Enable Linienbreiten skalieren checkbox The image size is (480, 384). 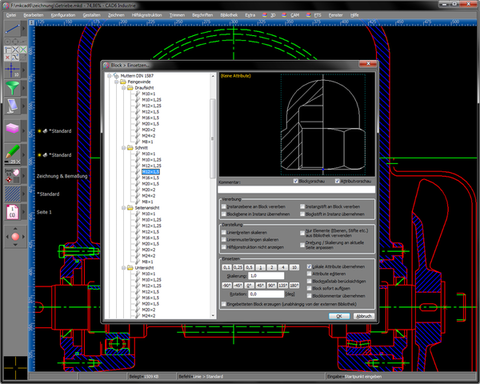click(x=224, y=232)
